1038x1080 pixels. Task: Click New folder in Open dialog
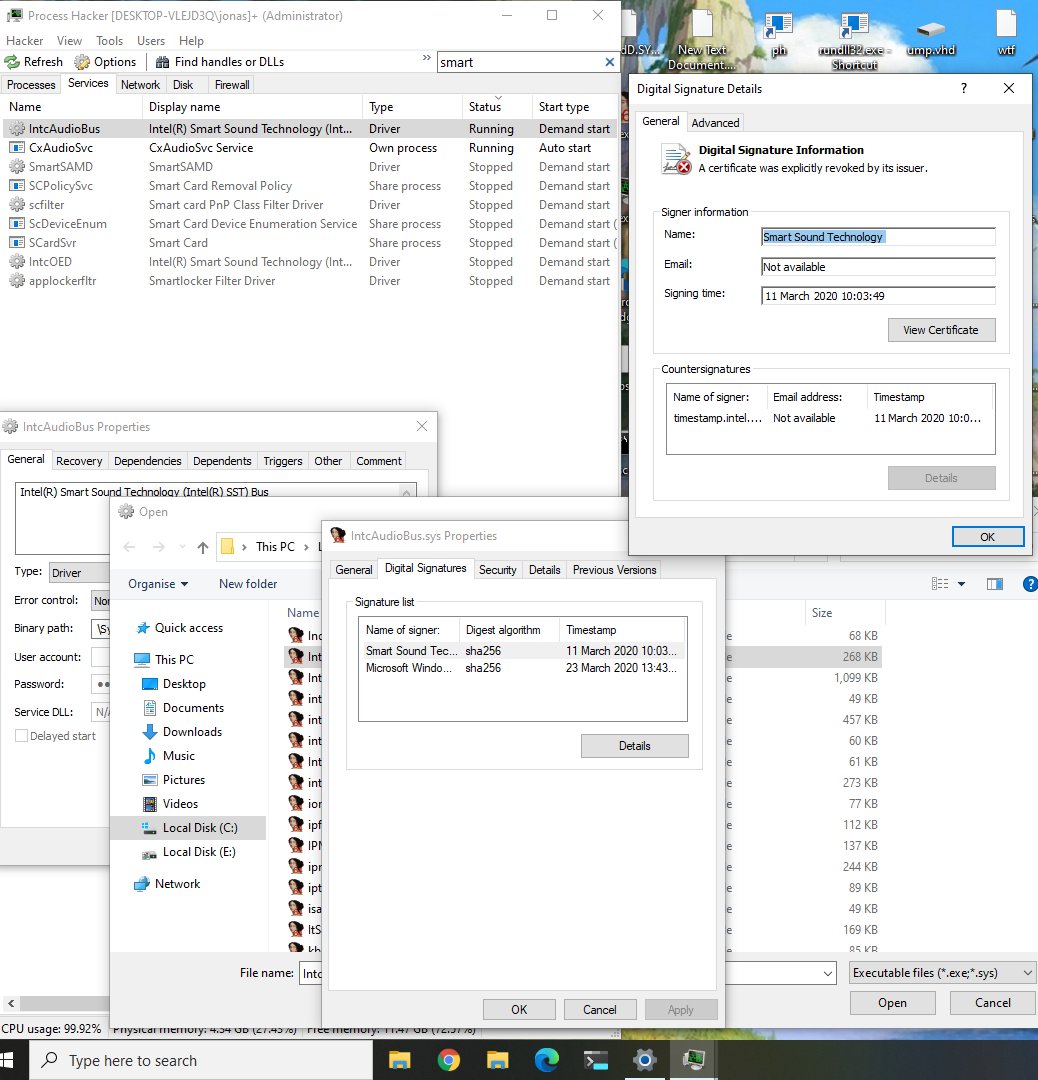tap(248, 584)
